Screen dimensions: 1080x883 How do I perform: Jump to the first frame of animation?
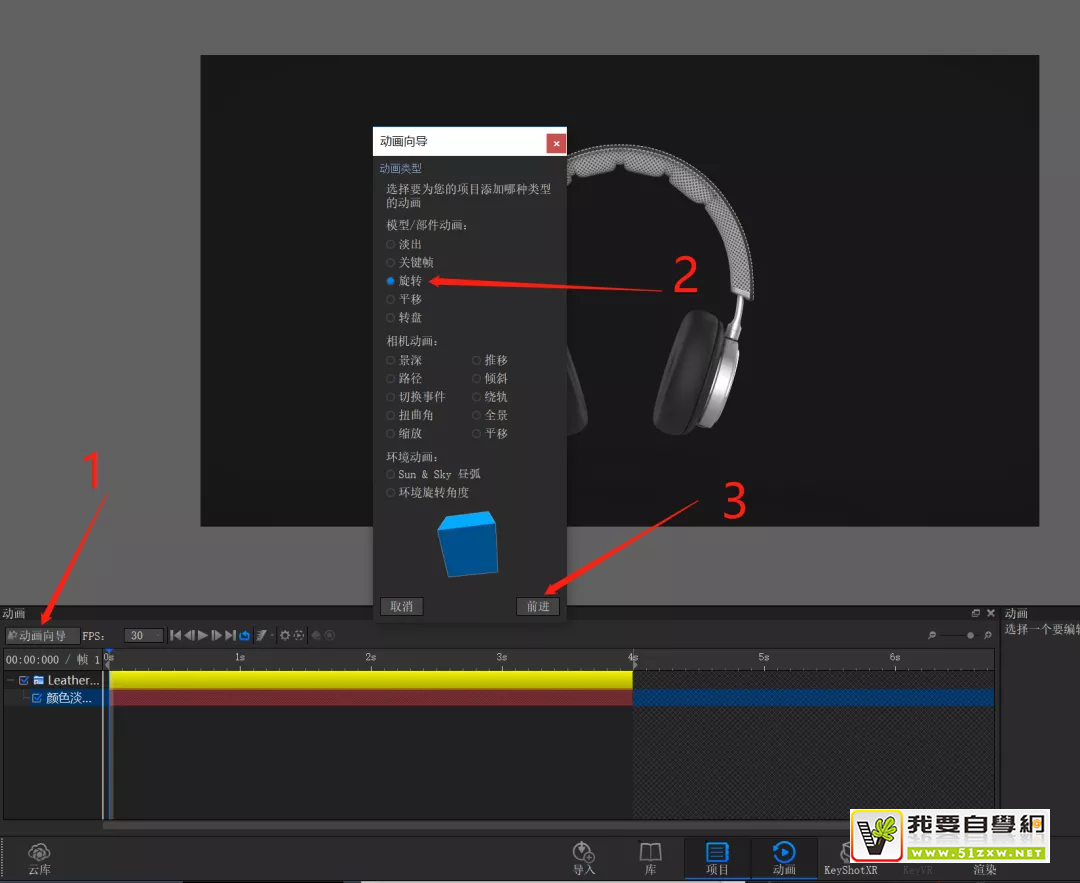coord(176,635)
